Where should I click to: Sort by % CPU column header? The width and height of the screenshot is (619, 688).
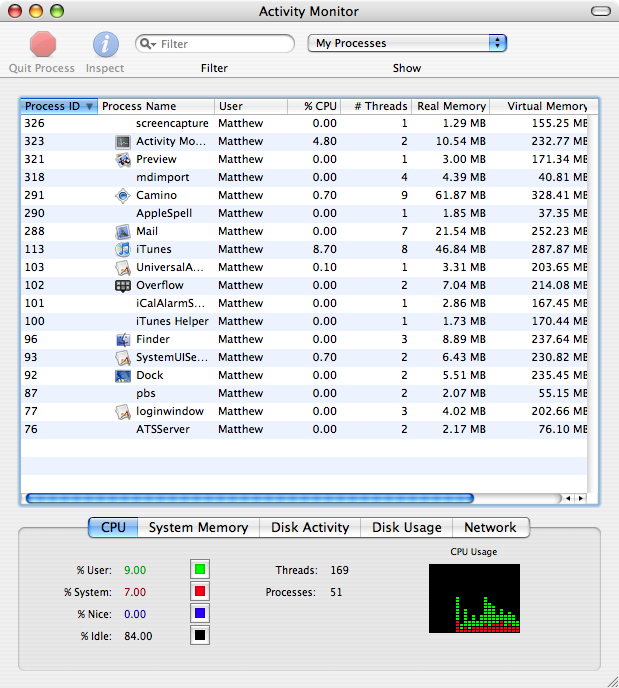314,106
